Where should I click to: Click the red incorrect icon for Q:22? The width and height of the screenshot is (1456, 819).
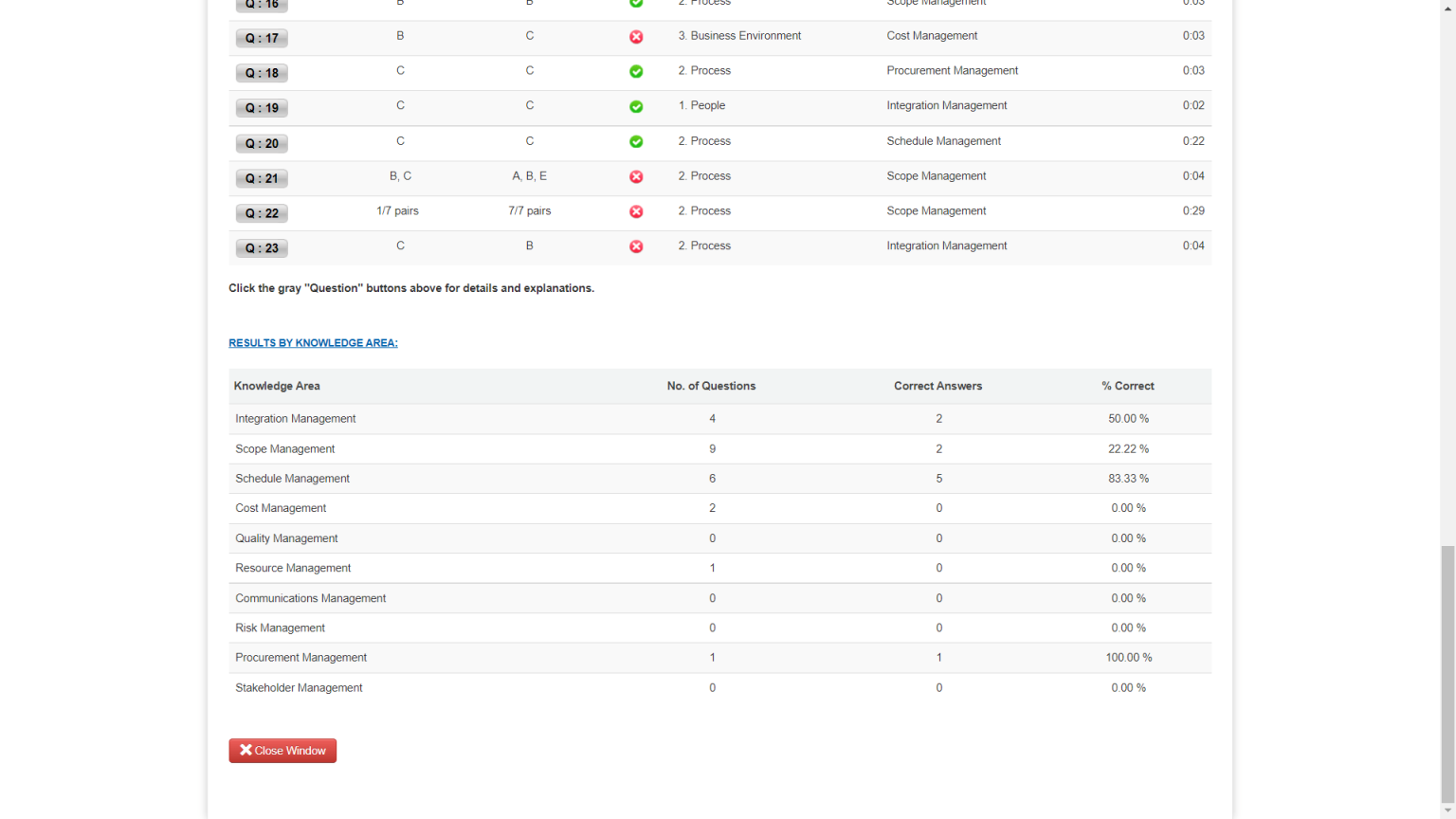(x=636, y=212)
